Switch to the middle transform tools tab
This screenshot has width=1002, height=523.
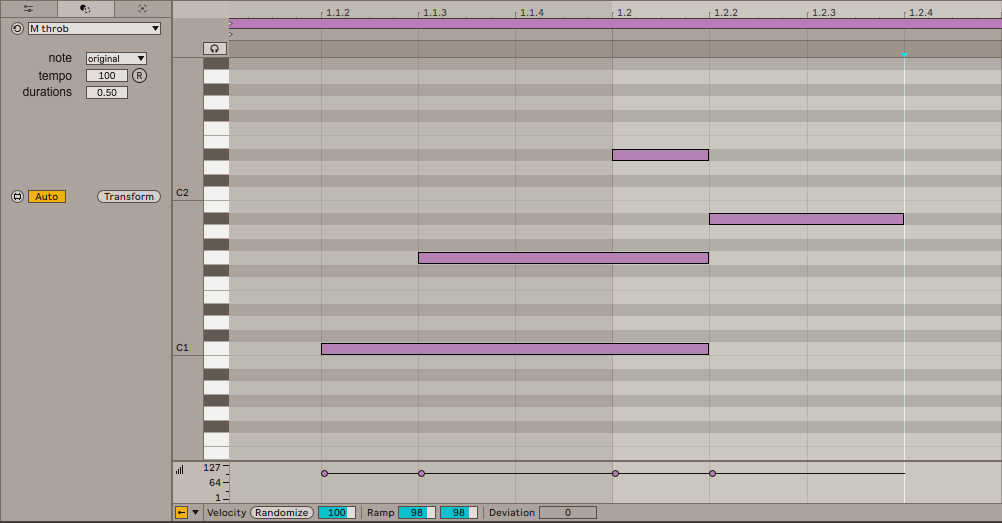coord(85,8)
